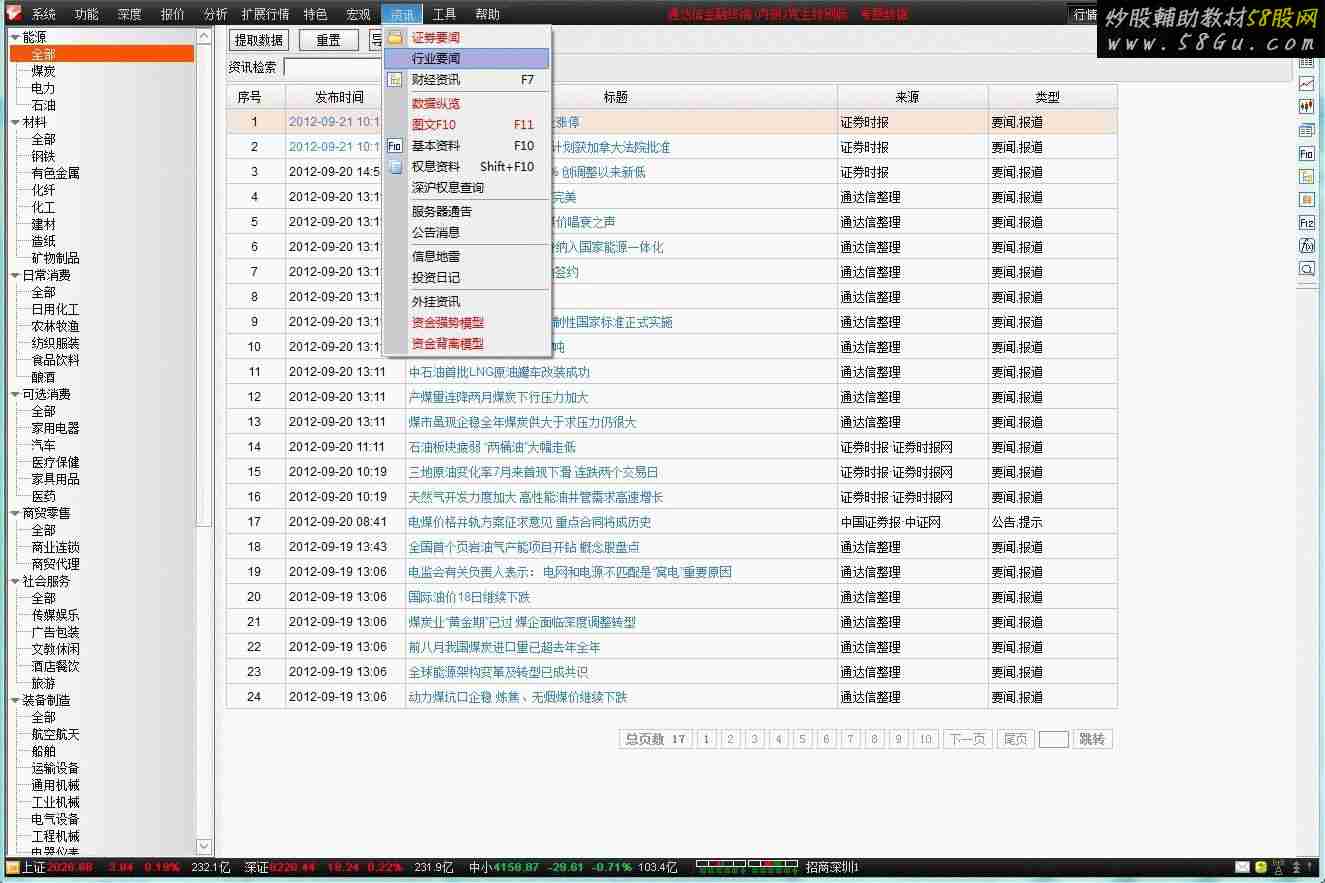Select 食品饮料 in the tree

point(55,360)
